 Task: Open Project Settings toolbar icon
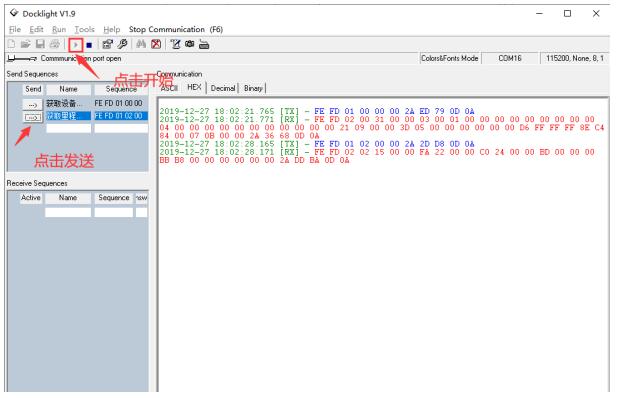[x=107, y=45]
